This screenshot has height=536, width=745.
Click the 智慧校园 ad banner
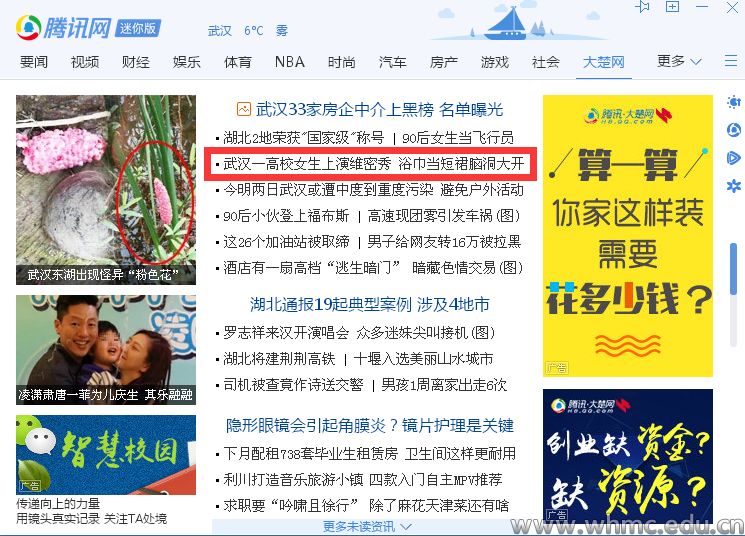pos(106,455)
